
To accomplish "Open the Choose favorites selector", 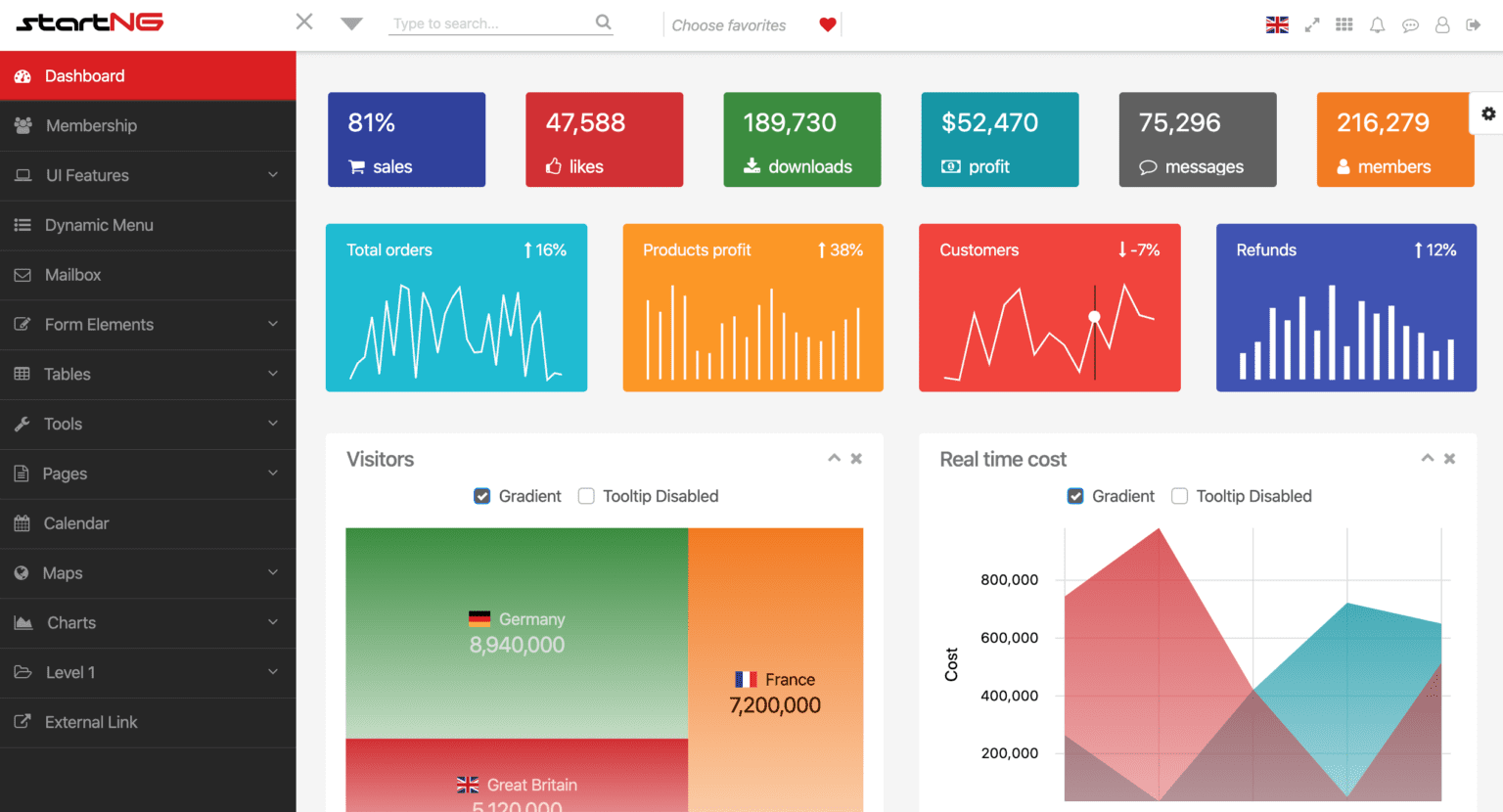I will pos(729,24).
